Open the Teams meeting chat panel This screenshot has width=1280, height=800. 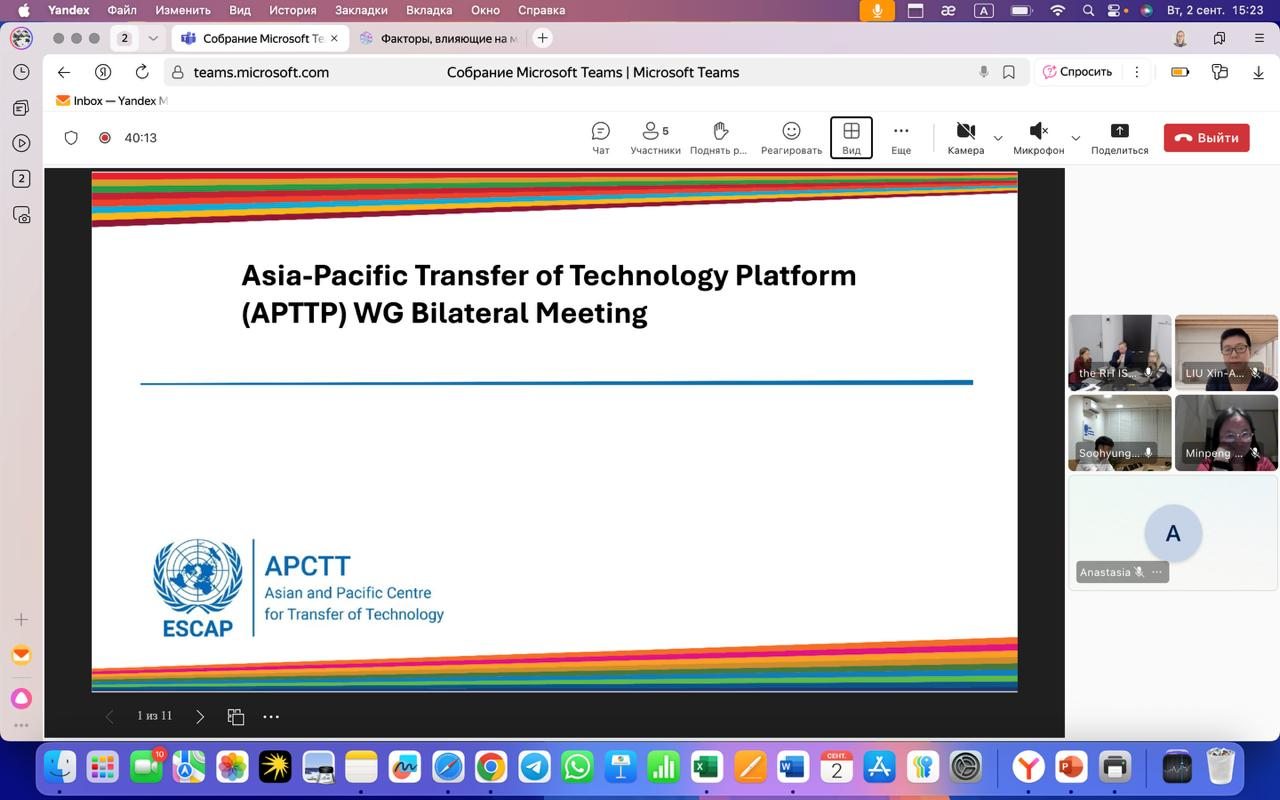click(600, 138)
